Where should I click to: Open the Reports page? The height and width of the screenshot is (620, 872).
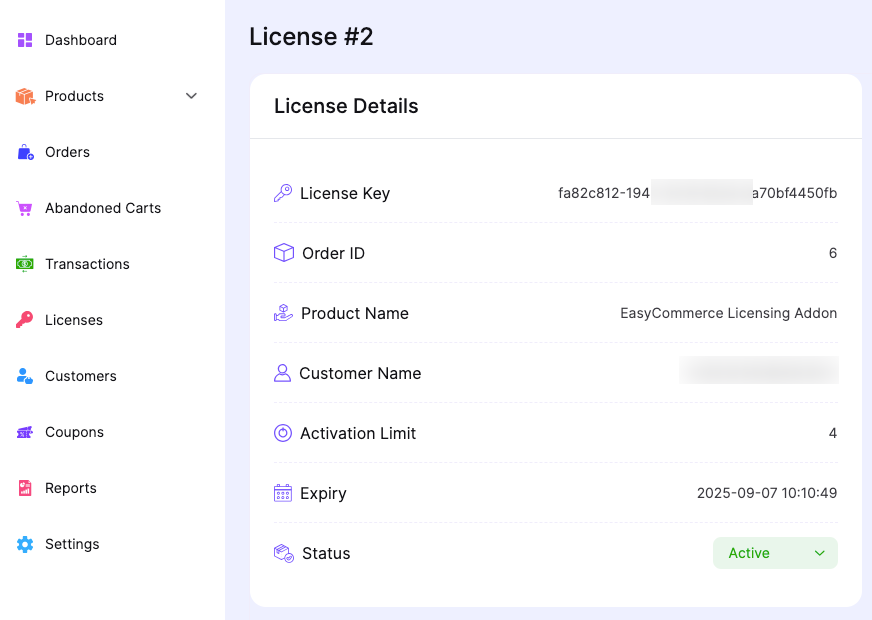point(71,488)
